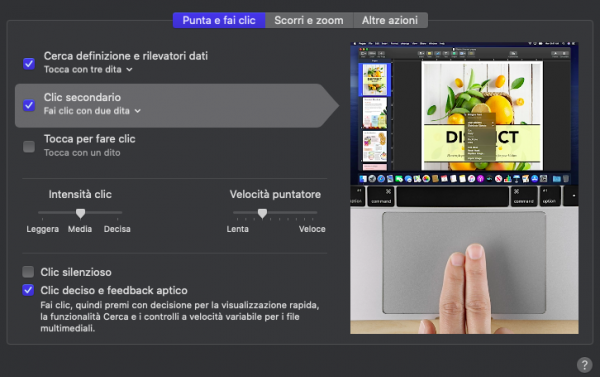The image size is (600, 377).
Task: Expand the Tocca con tre dita dropdown
Action: [88, 69]
